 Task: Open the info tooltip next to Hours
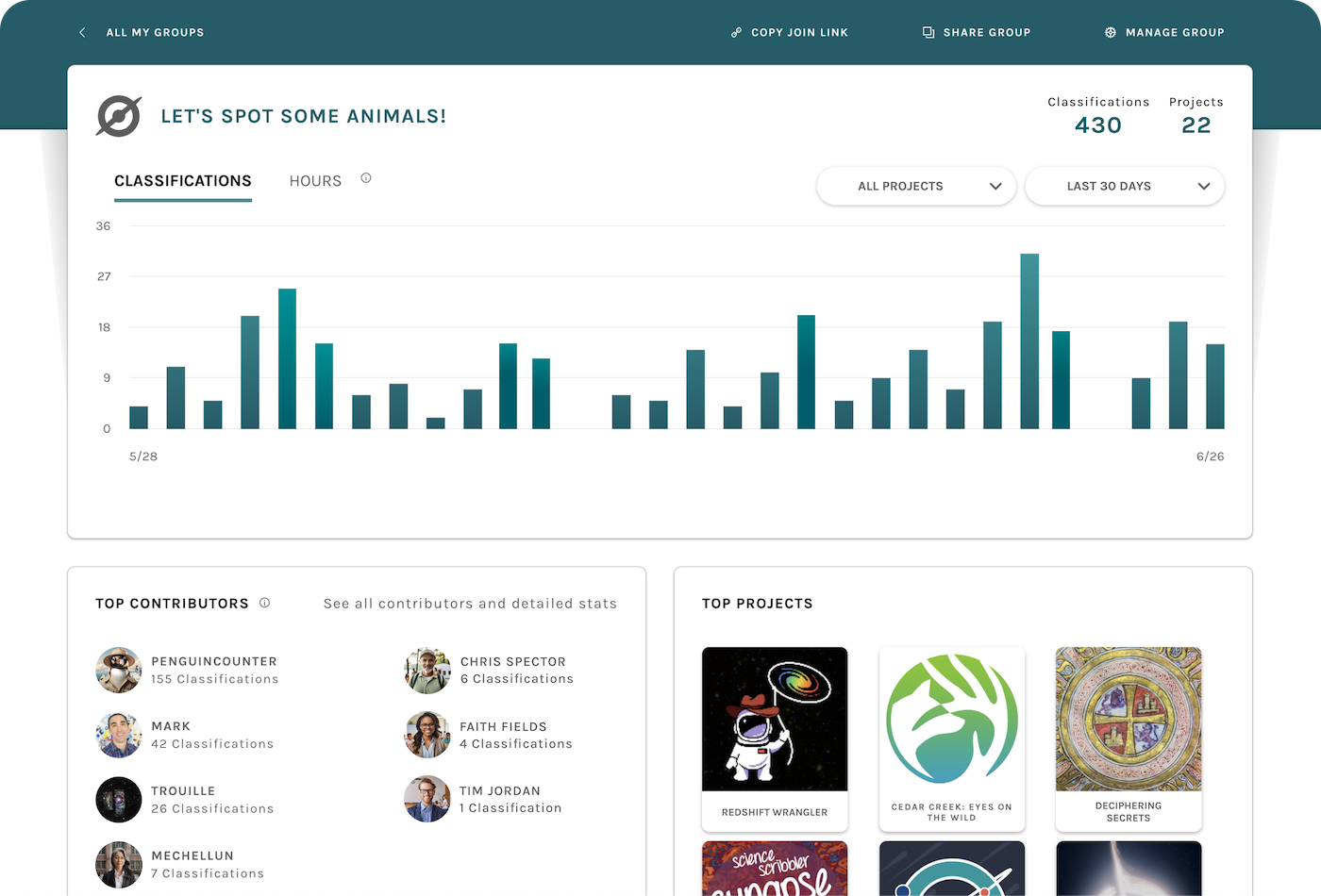click(365, 177)
